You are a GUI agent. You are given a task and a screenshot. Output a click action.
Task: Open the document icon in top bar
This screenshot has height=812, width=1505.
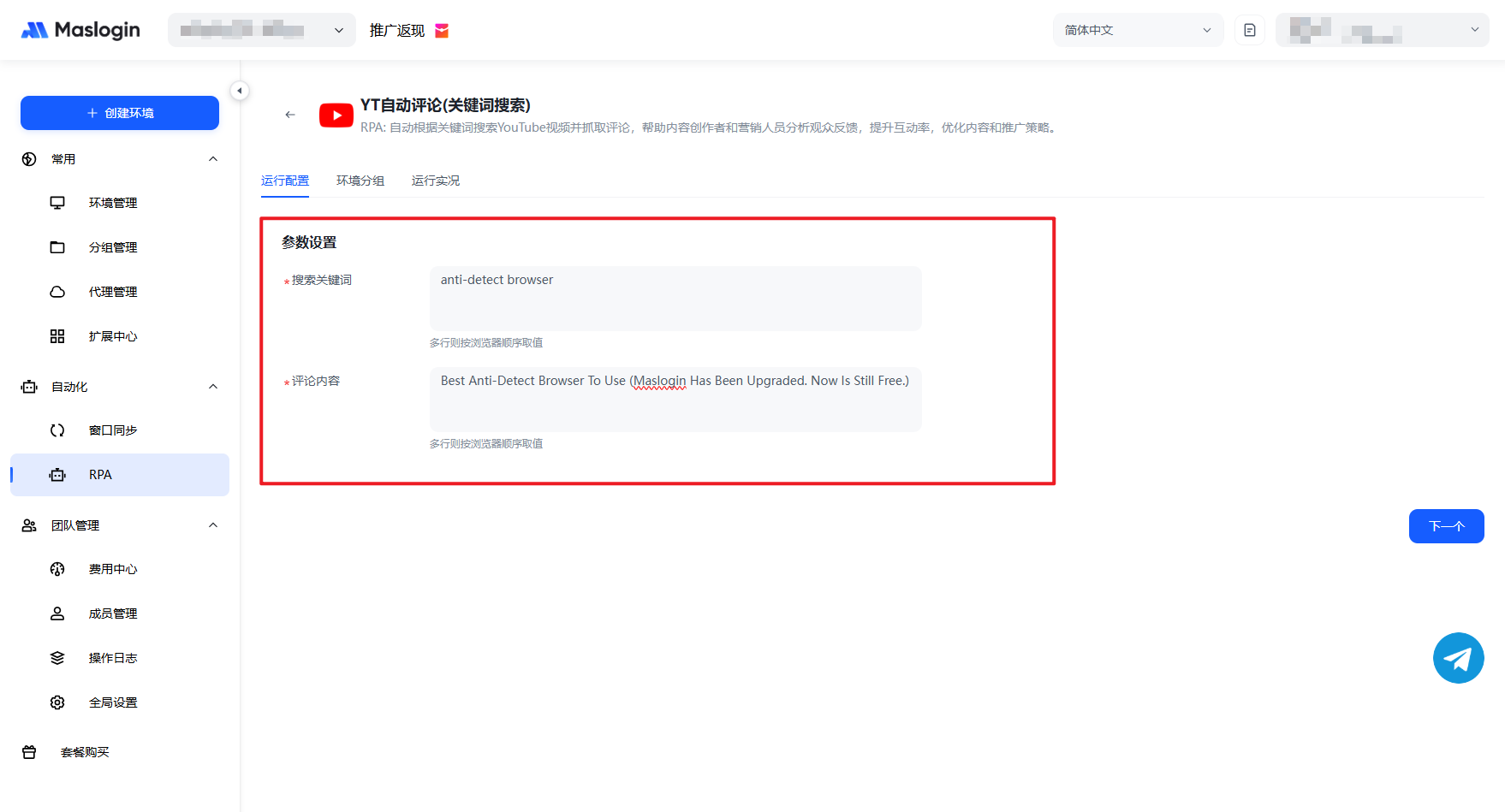pyautogui.click(x=1249, y=30)
